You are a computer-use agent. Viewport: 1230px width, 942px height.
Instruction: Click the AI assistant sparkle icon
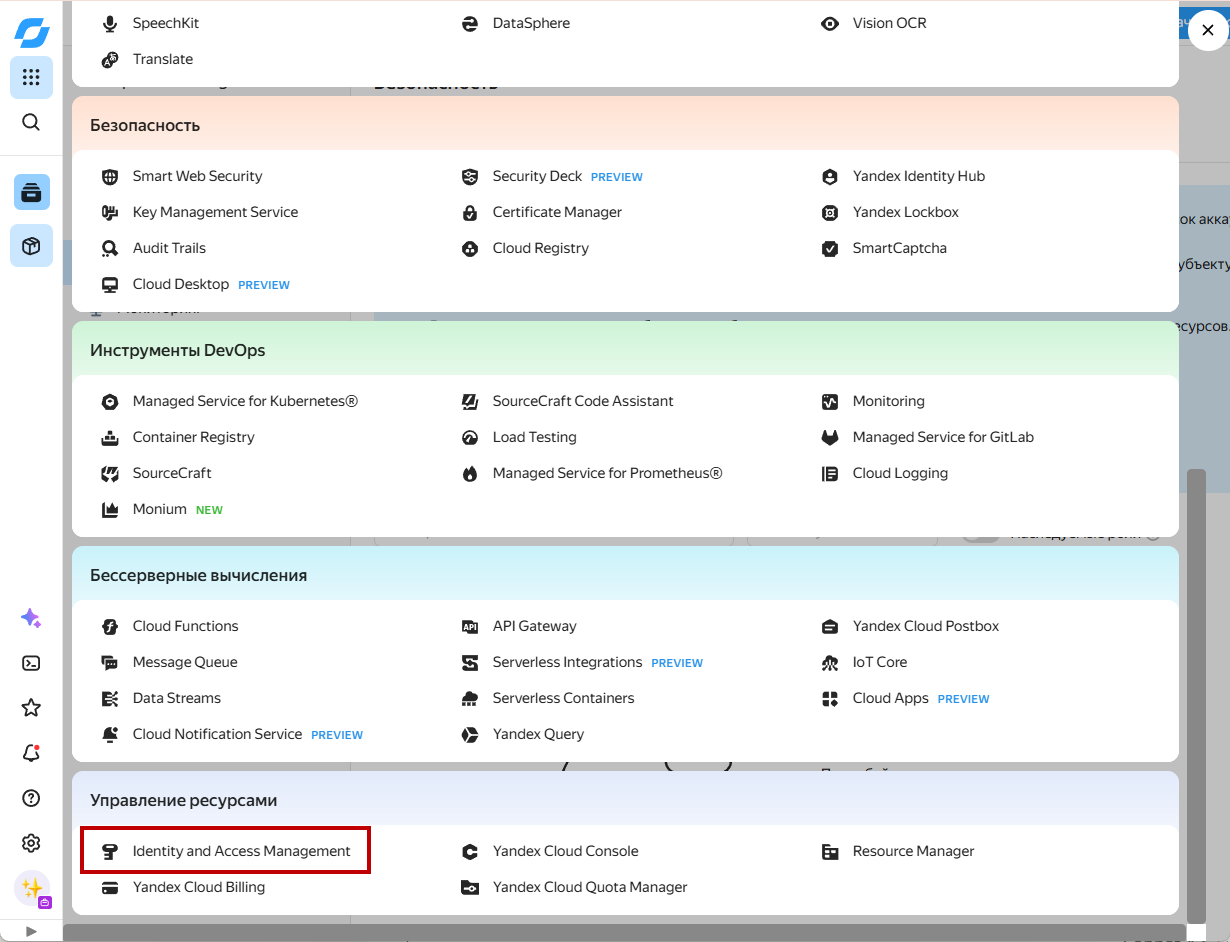pos(31,618)
